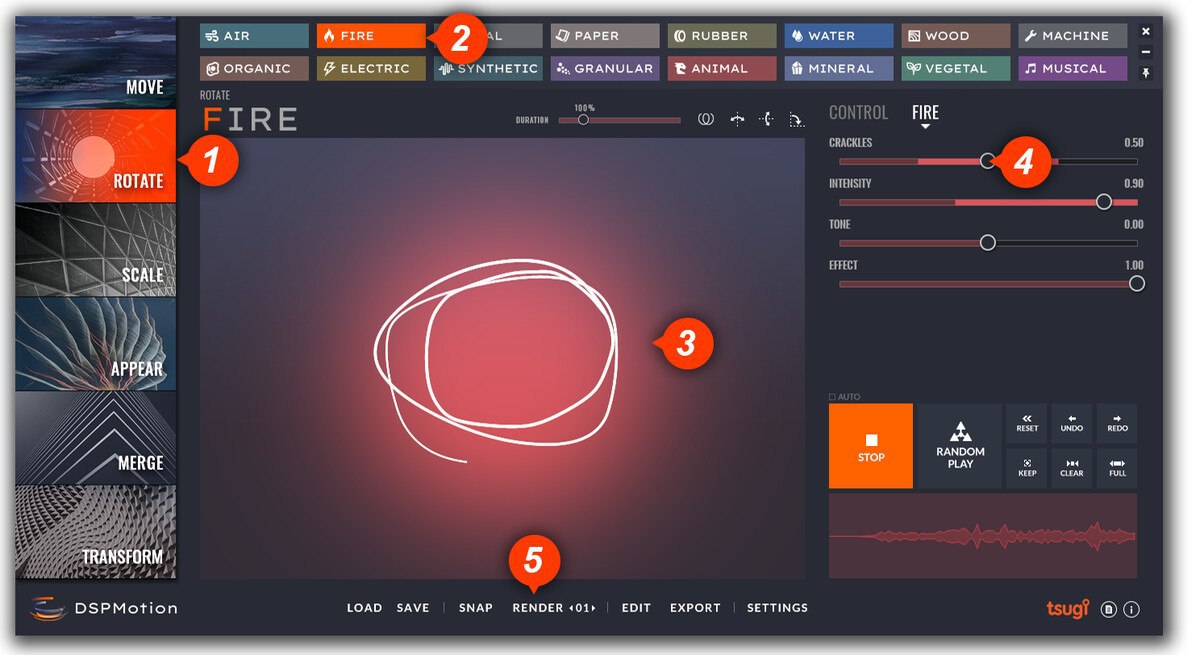Select the VEGETAL material category
Viewport: 1200px width, 655px height.
pos(956,69)
